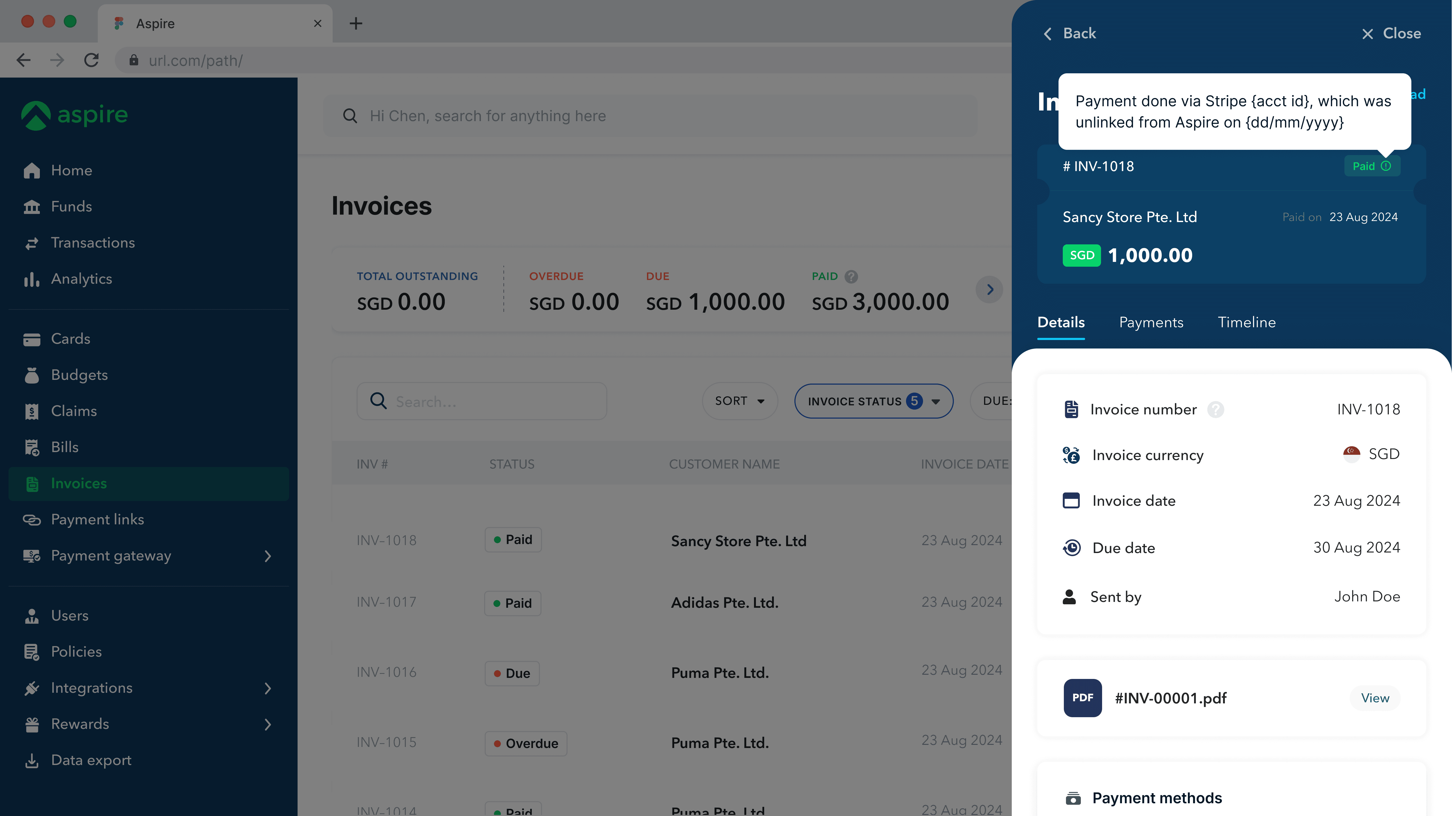Click the PAID summary help icon
Screen dimensions: 1456x816
[x=851, y=276]
